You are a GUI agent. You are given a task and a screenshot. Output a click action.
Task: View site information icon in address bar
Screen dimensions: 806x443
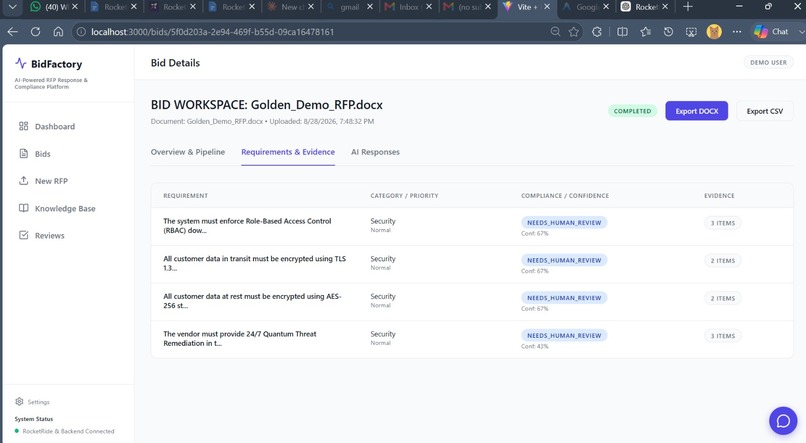(81, 32)
